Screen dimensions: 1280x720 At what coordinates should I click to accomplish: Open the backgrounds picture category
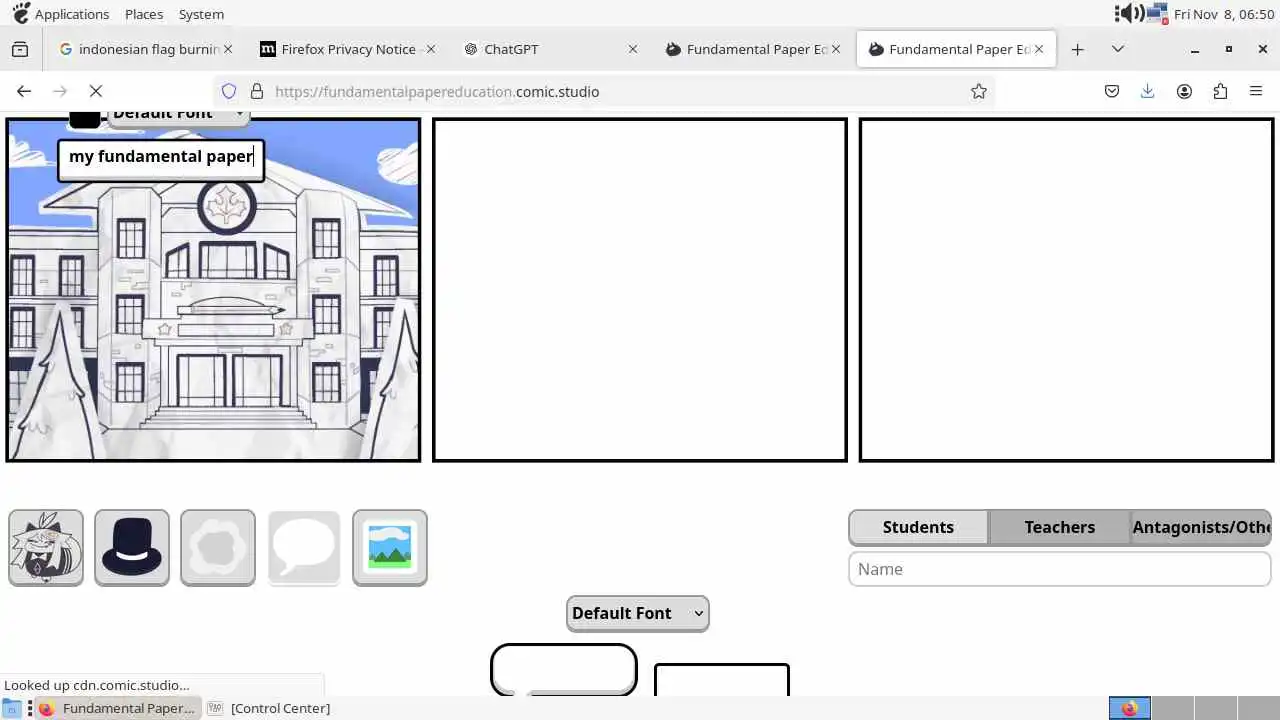[390, 547]
